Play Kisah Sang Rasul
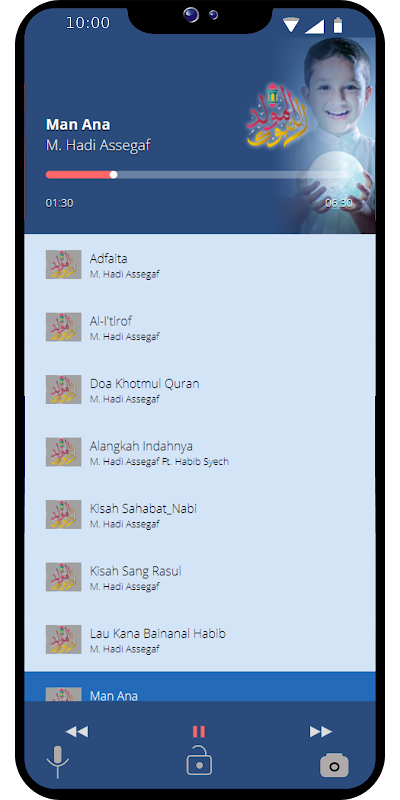The width and height of the screenshot is (400, 800). tap(200, 577)
